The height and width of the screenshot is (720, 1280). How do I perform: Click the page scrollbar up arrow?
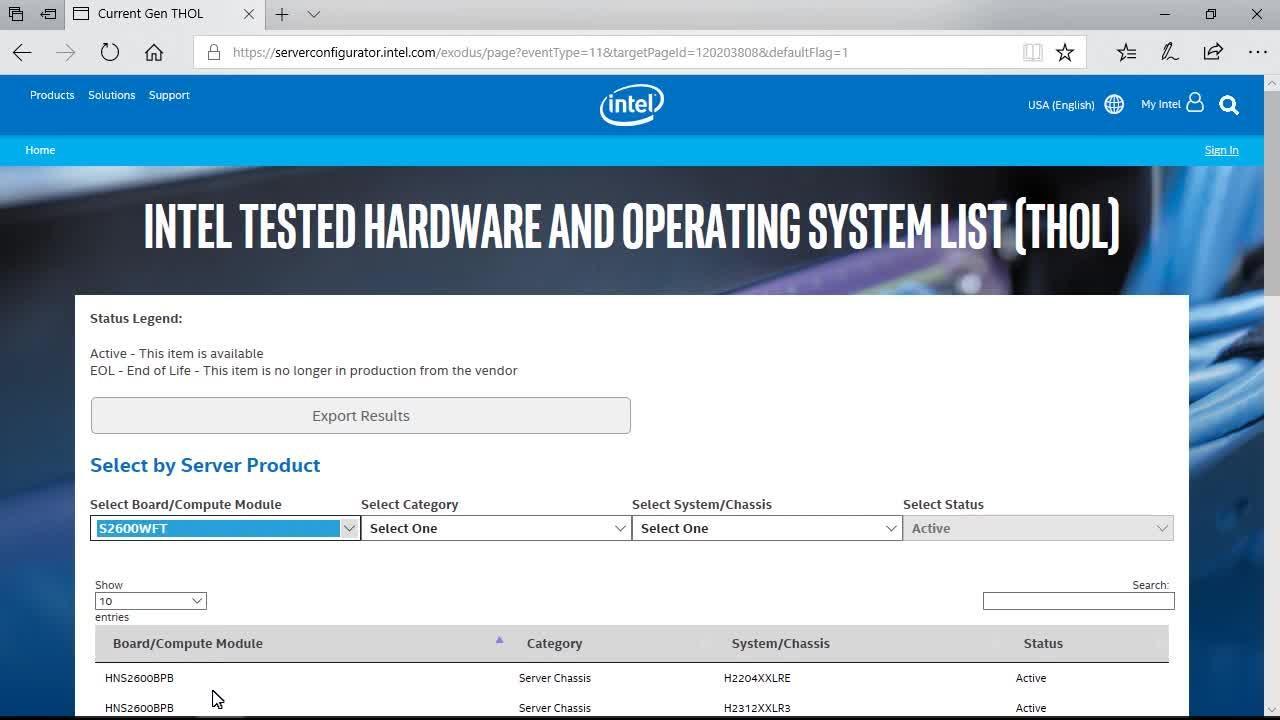click(x=1270, y=84)
